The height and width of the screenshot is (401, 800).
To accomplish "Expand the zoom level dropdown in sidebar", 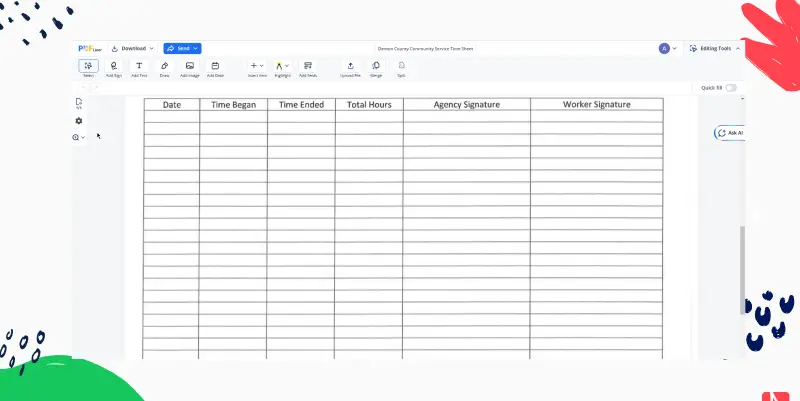I will 83,137.
